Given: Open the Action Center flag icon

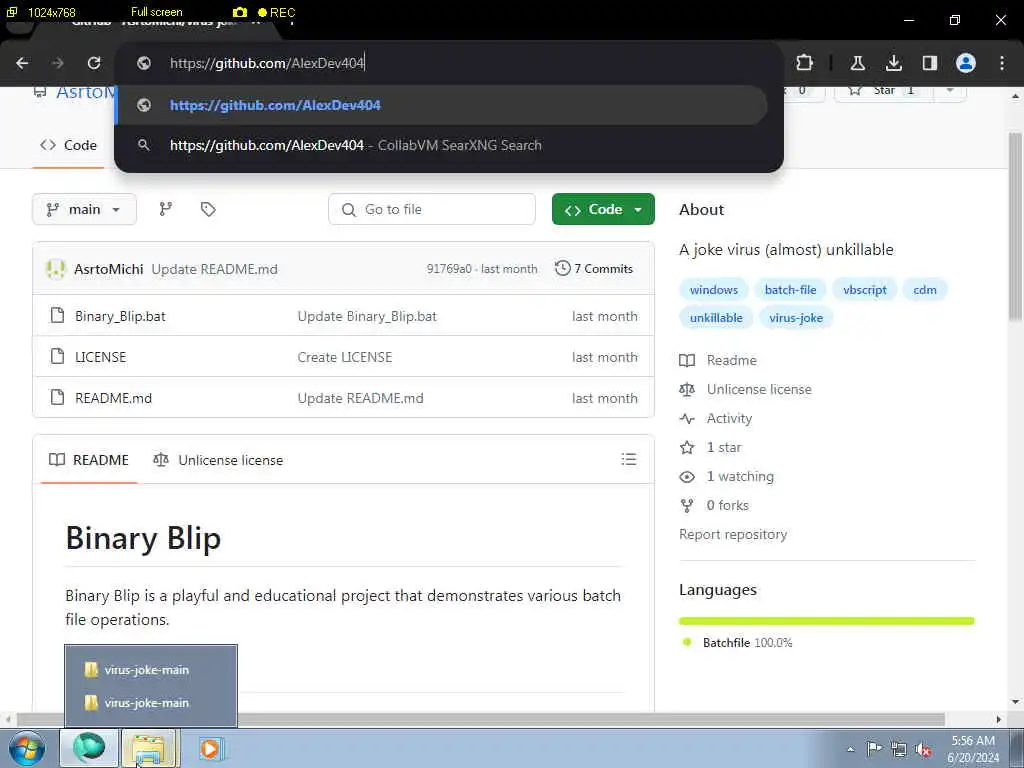Looking at the screenshot, I should 874,748.
